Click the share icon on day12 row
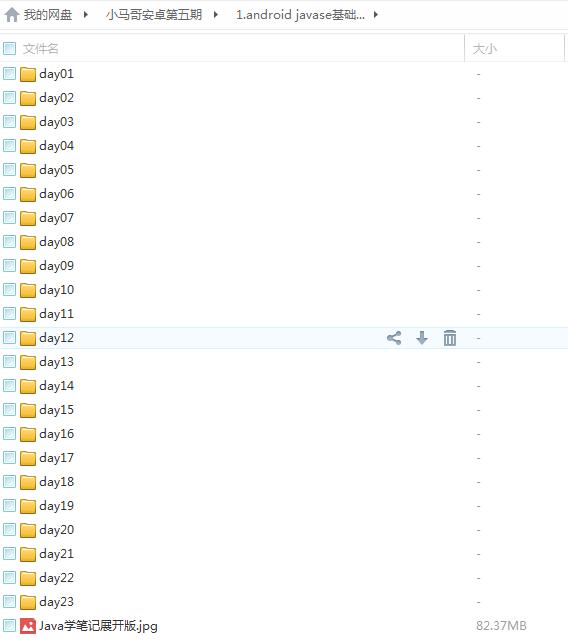Image resolution: width=568 pixels, height=644 pixels. click(394, 338)
